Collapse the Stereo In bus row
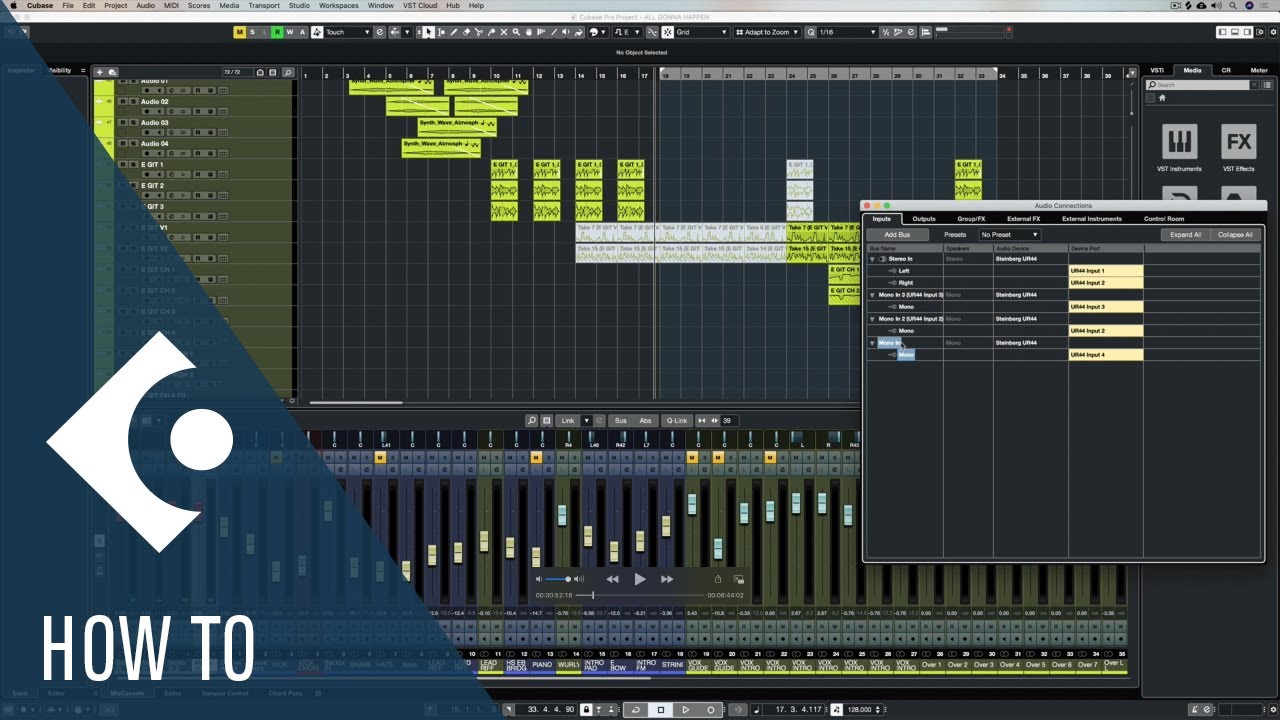The image size is (1280, 720). [x=872, y=259]
